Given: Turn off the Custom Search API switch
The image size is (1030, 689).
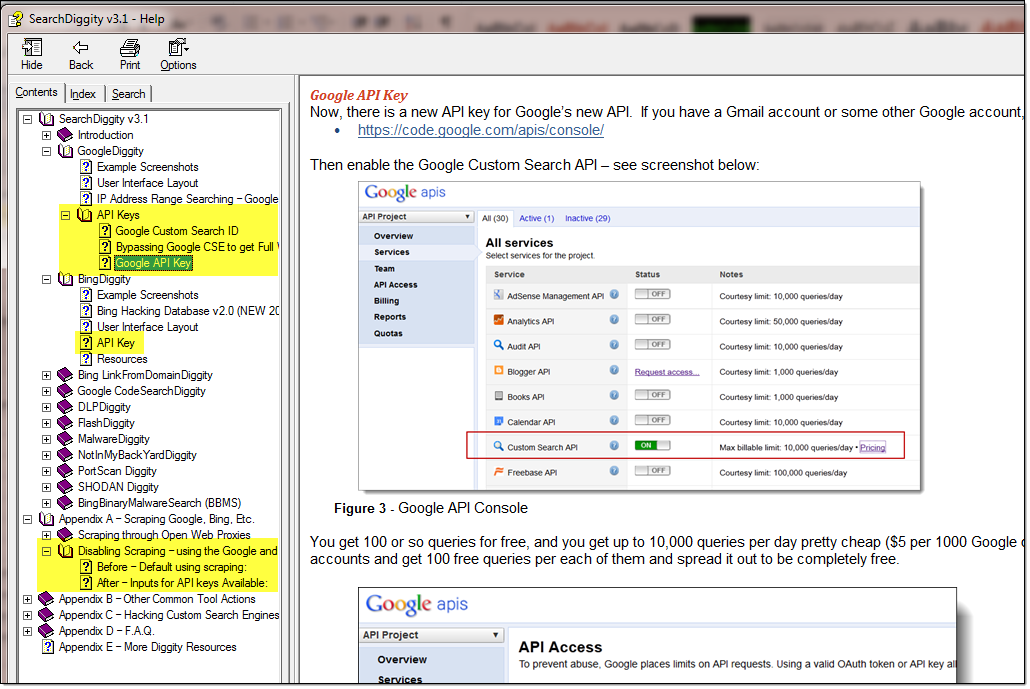Looking at the screenshot, I should click(652, 446).
